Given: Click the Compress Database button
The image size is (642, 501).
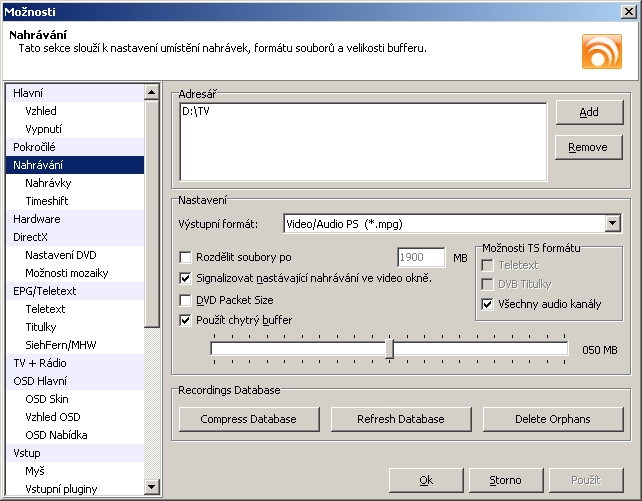Looking at the screenshot, I should [249, 419].
